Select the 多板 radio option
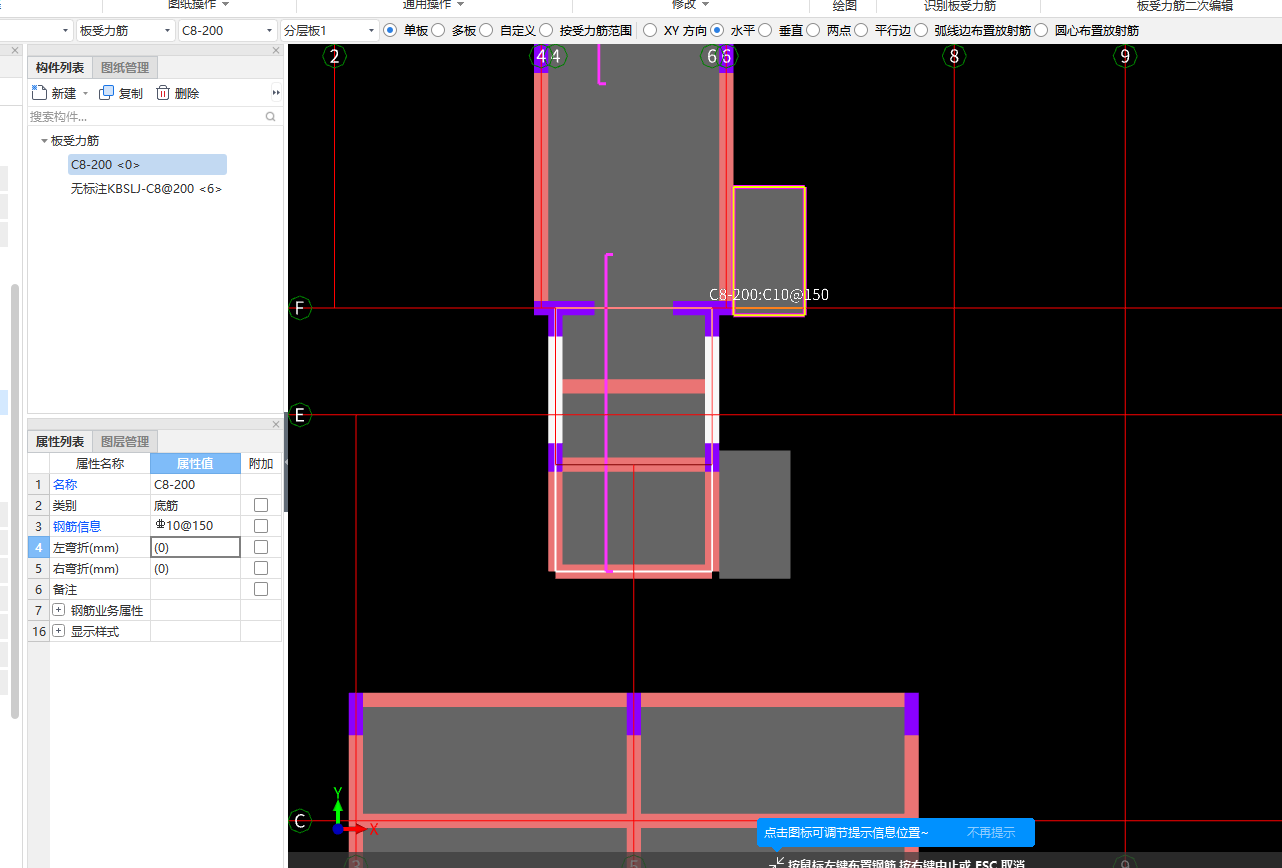 point(438,30)
